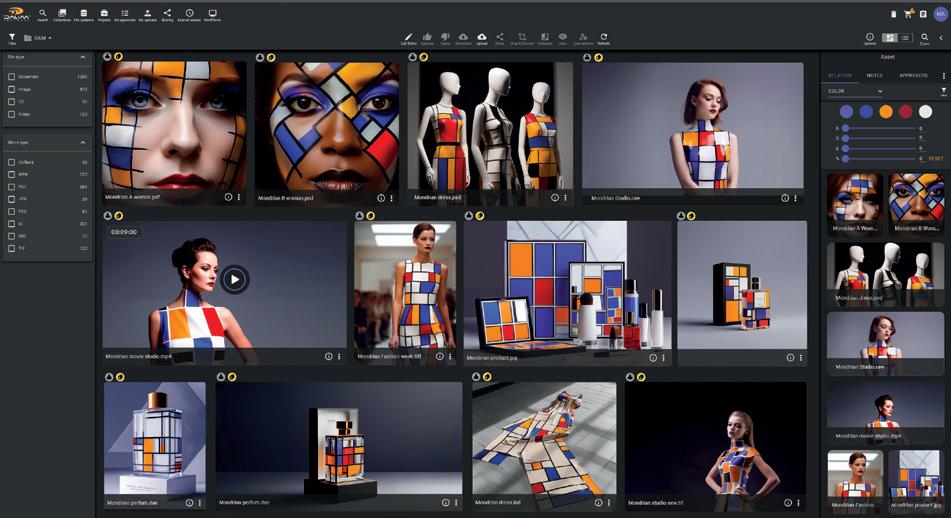The image size is (951, 518).
Task: Open the Workflows monitor icon
Action: [212, 15]
